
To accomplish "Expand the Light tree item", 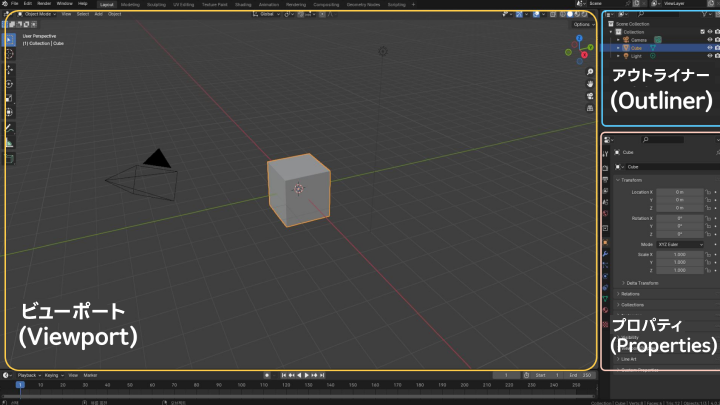I will click(618, 56).
